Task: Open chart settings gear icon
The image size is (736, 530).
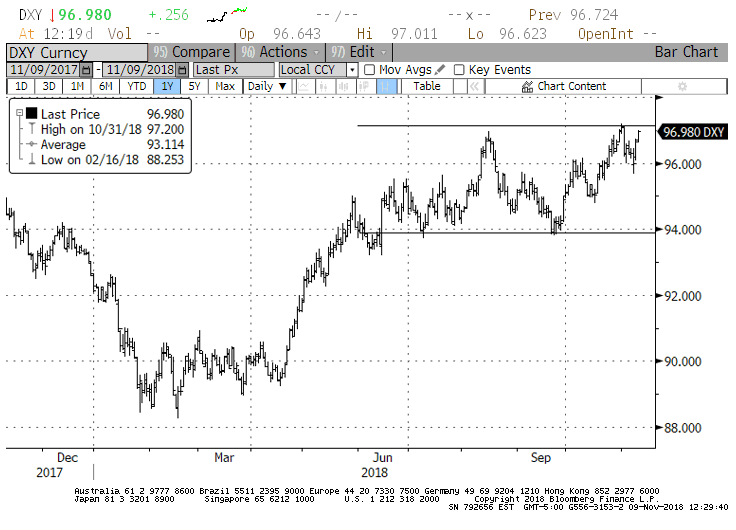Action: pos(682,87)
